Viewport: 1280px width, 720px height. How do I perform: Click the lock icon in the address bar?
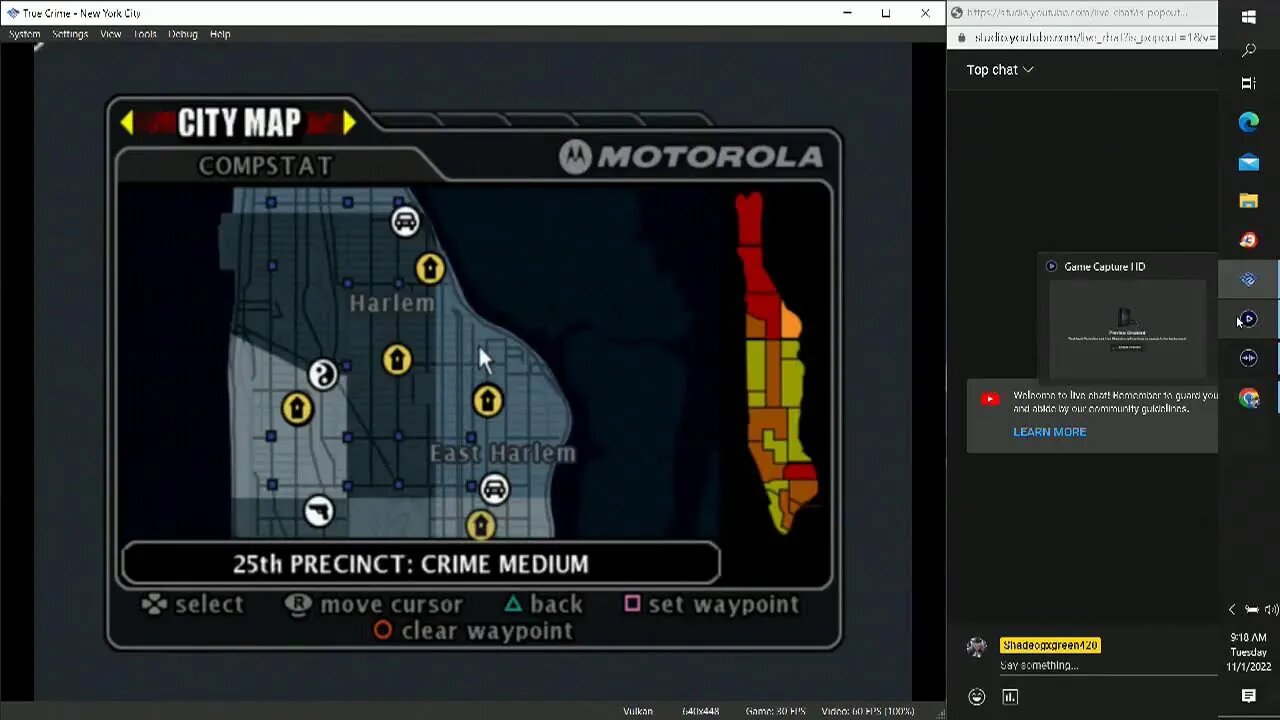pos(962,38)
